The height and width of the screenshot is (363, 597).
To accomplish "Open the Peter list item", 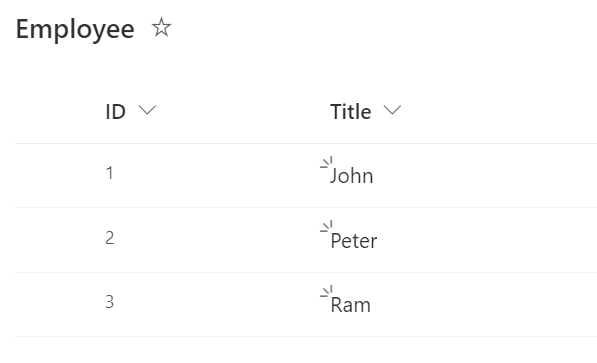I will click(x=354, y=241).
